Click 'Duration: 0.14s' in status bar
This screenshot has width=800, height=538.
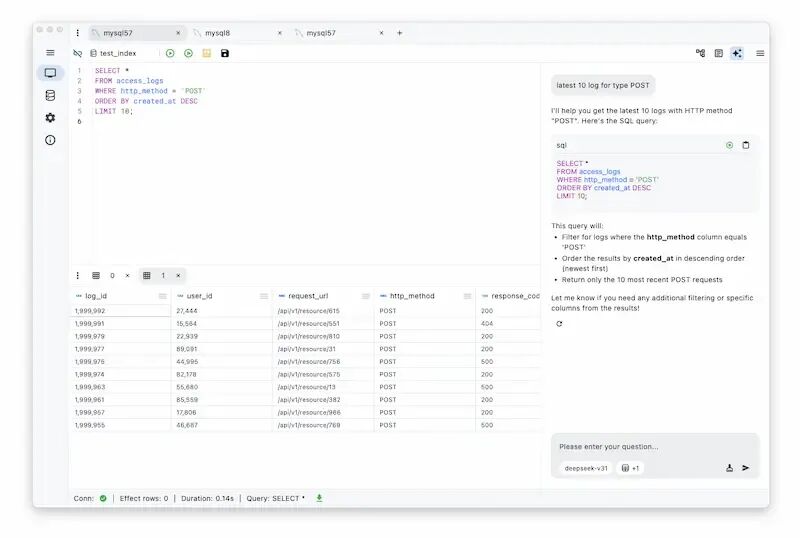[207, 498]
